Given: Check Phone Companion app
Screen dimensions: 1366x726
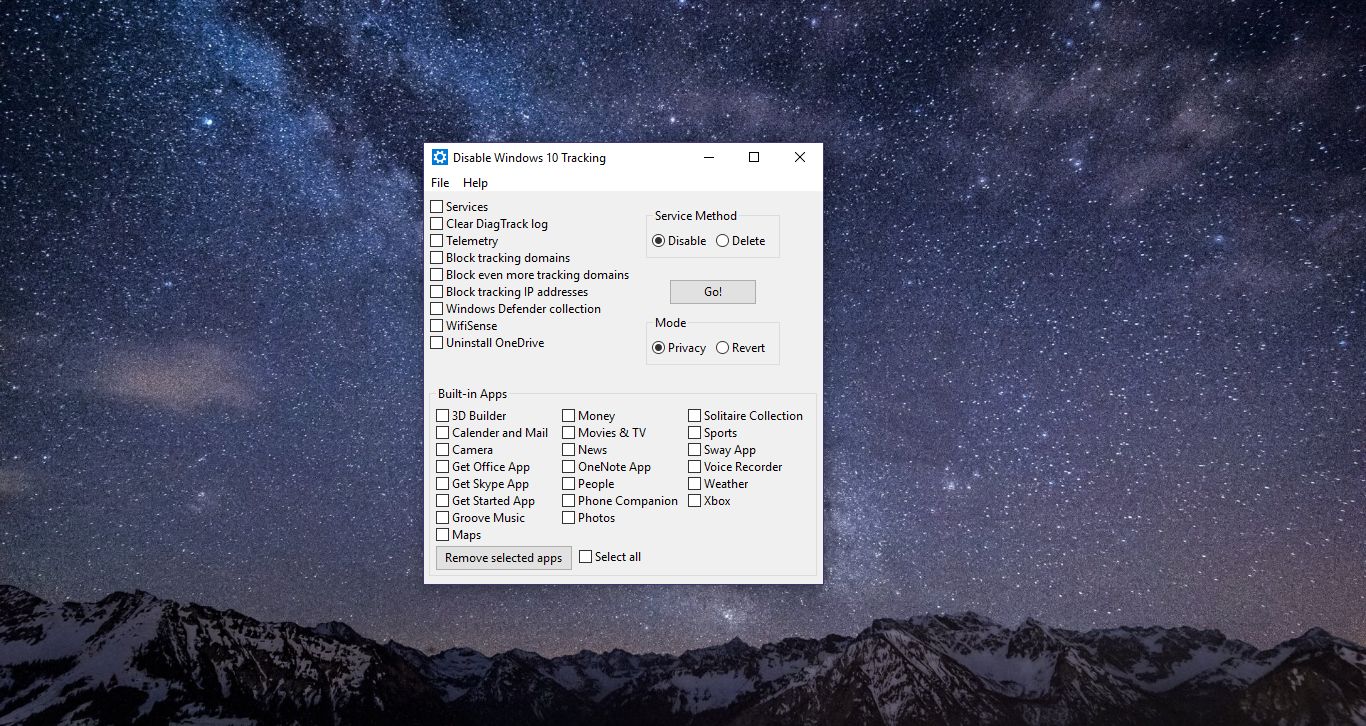Looking at the screenshot, I should pyautogui.click(x=569, y=501).
